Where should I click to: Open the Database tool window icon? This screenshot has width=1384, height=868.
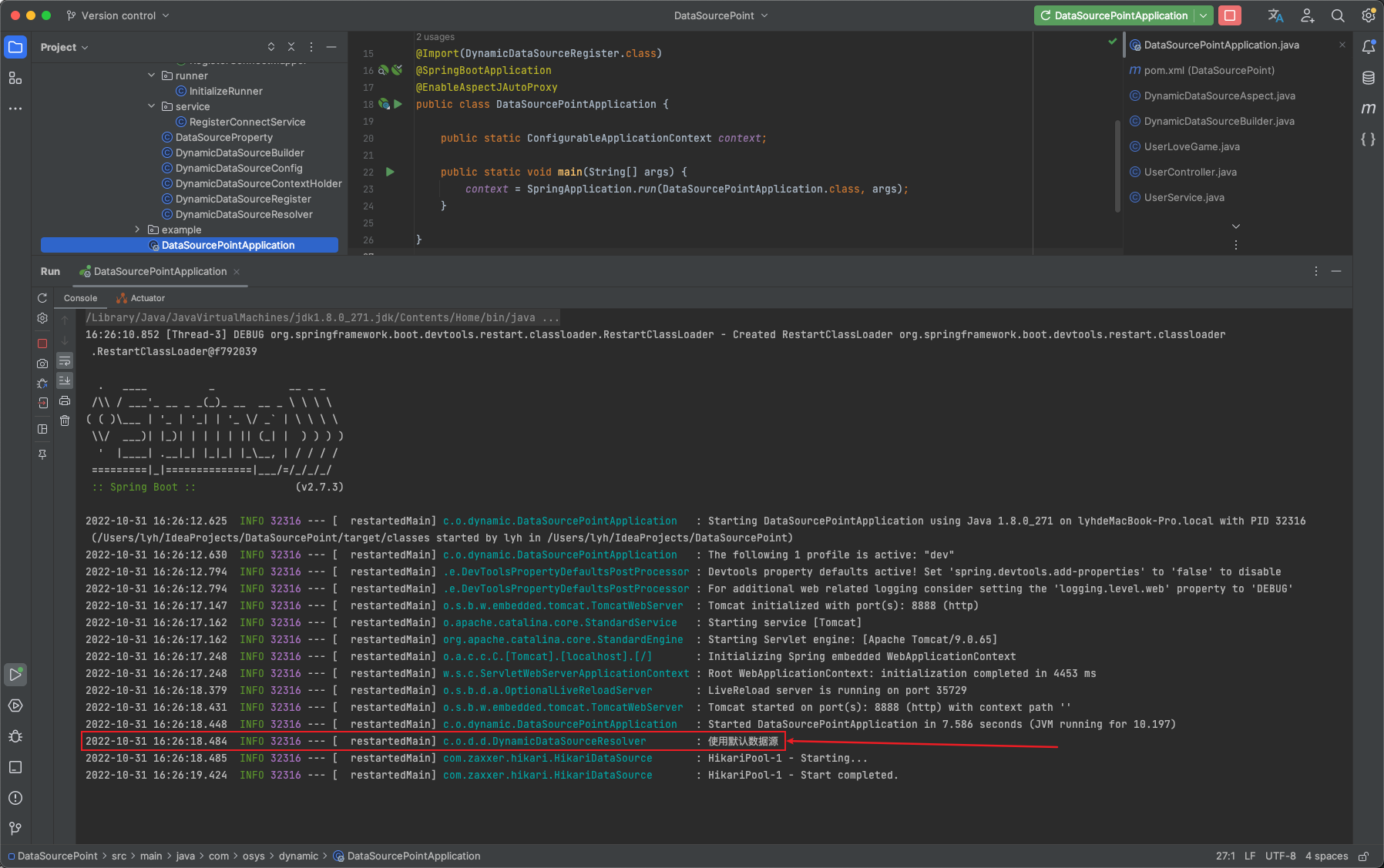point(1369,78)
